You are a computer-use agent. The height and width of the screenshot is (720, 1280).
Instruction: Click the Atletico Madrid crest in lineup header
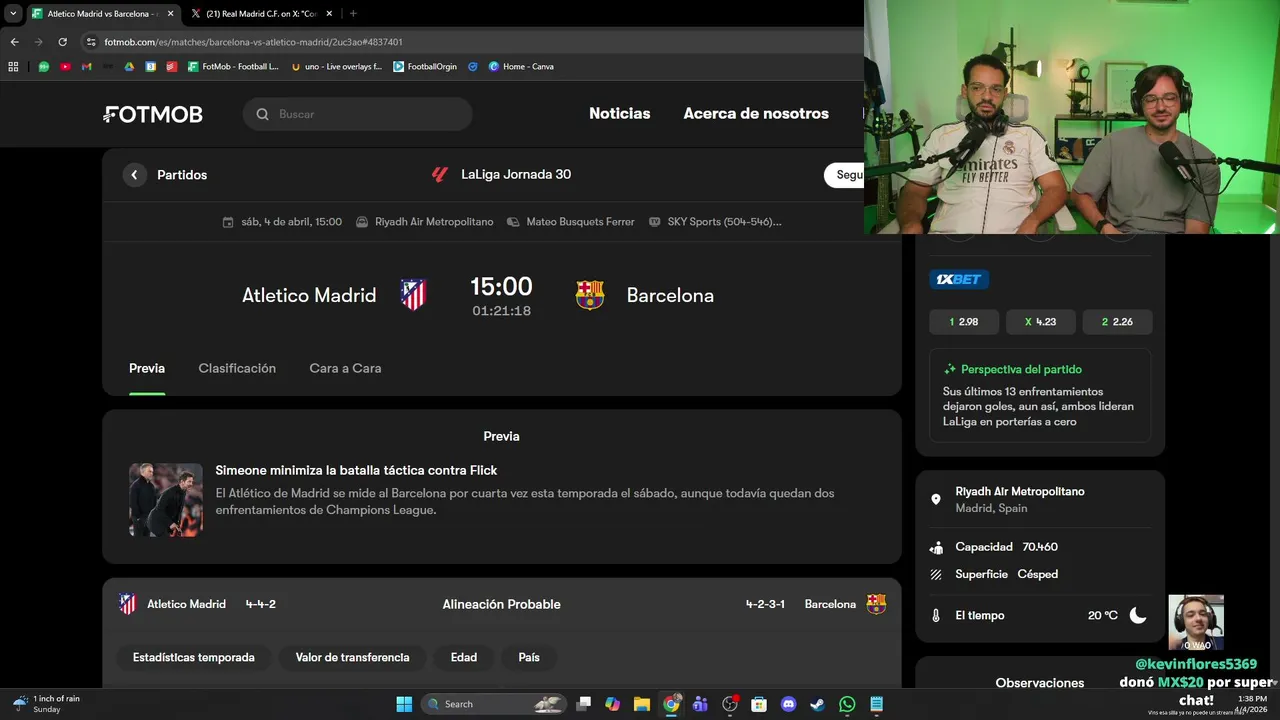[128, 604]
